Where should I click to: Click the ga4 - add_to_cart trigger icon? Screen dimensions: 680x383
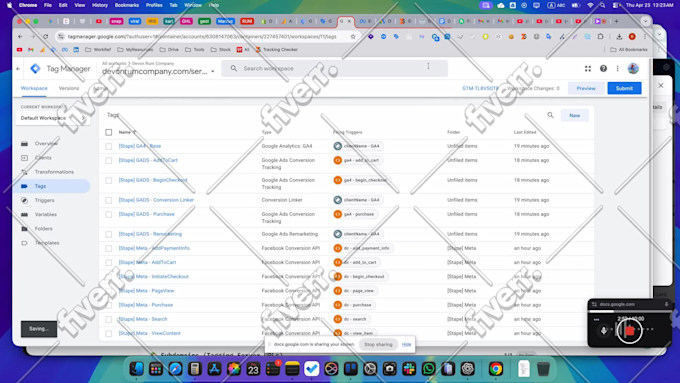[x=338, y=160]
